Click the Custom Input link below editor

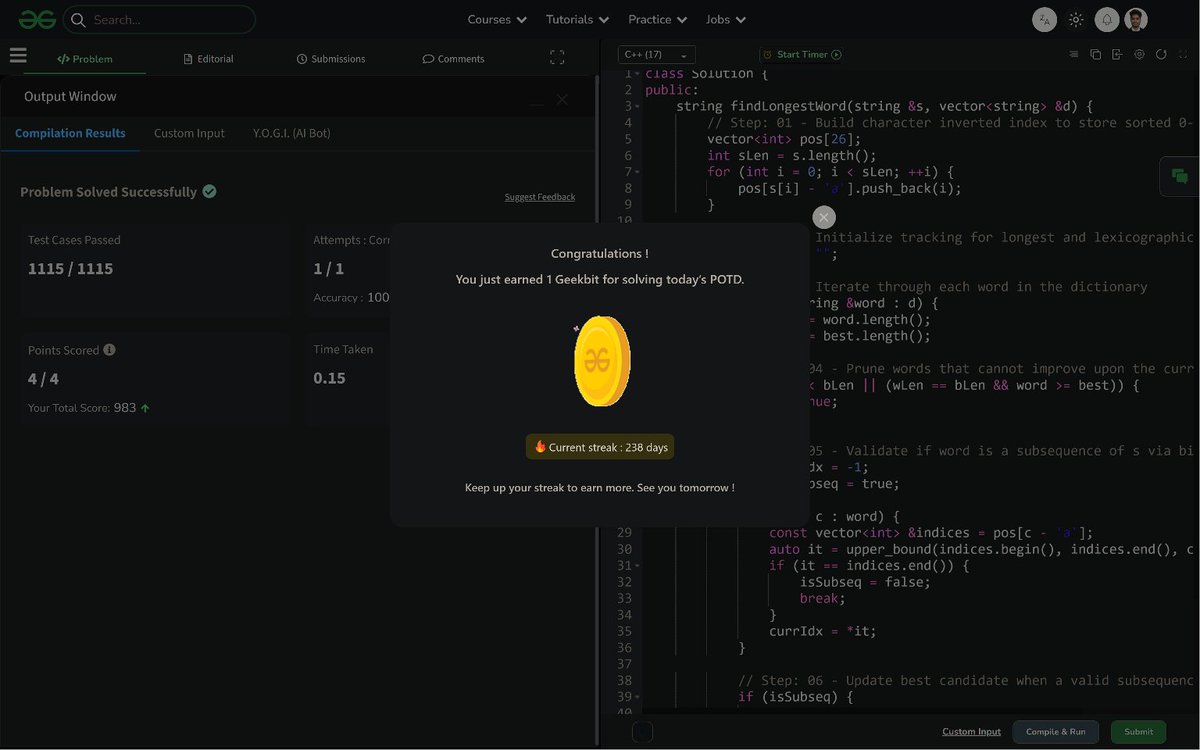[x=971, y=732]
